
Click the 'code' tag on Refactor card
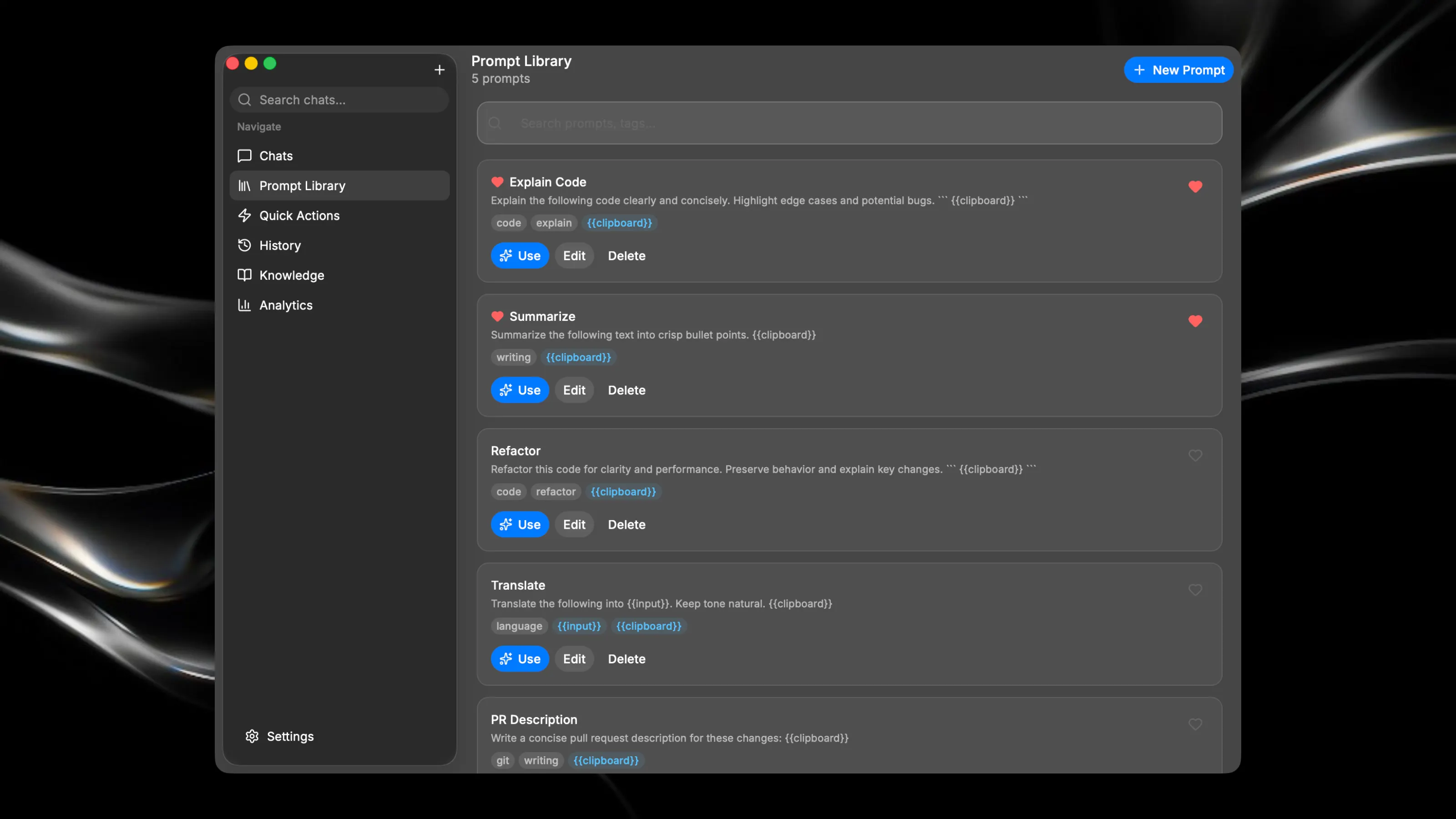(x=509, y=492)
